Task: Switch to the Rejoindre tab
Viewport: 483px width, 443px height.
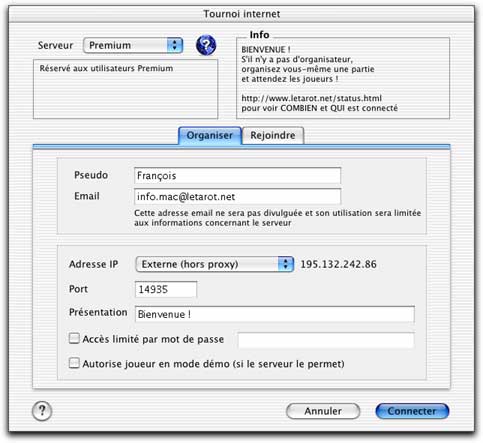Action: [x=273, y=135]
